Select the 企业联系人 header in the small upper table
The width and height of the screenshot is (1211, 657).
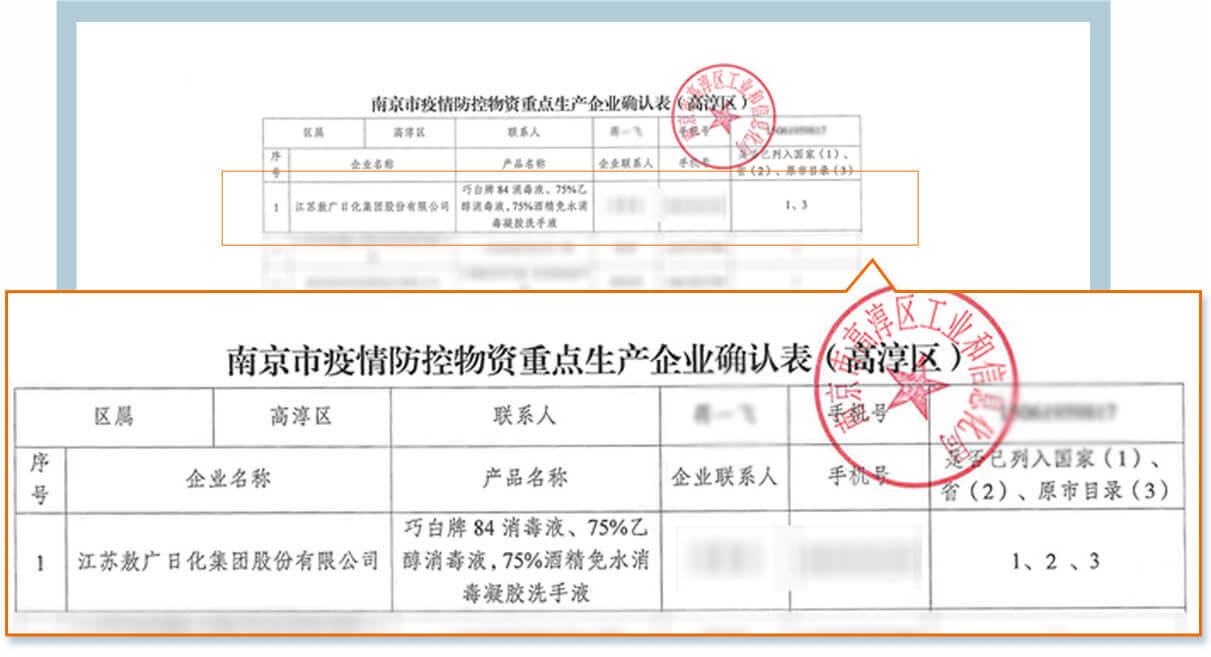tap(626, 163)
